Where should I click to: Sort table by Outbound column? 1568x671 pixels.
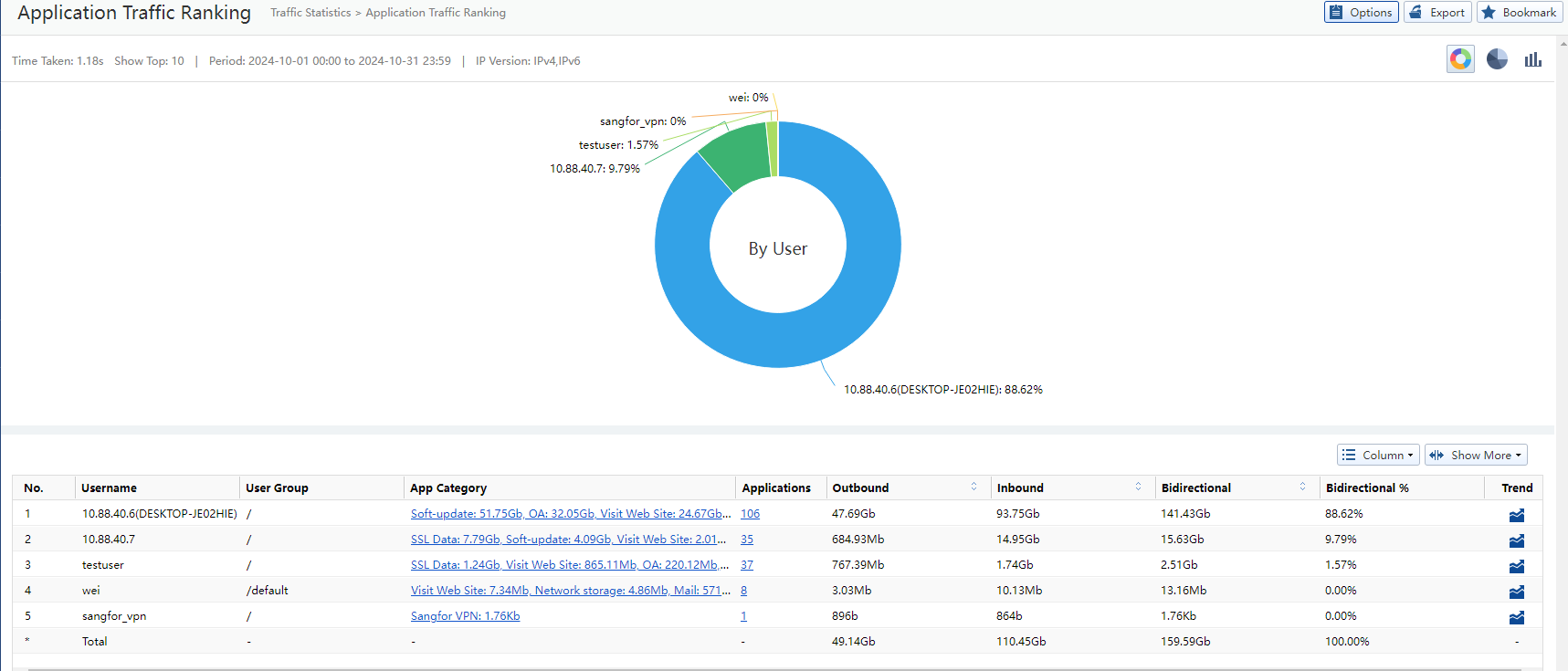(x=973, y=488)
